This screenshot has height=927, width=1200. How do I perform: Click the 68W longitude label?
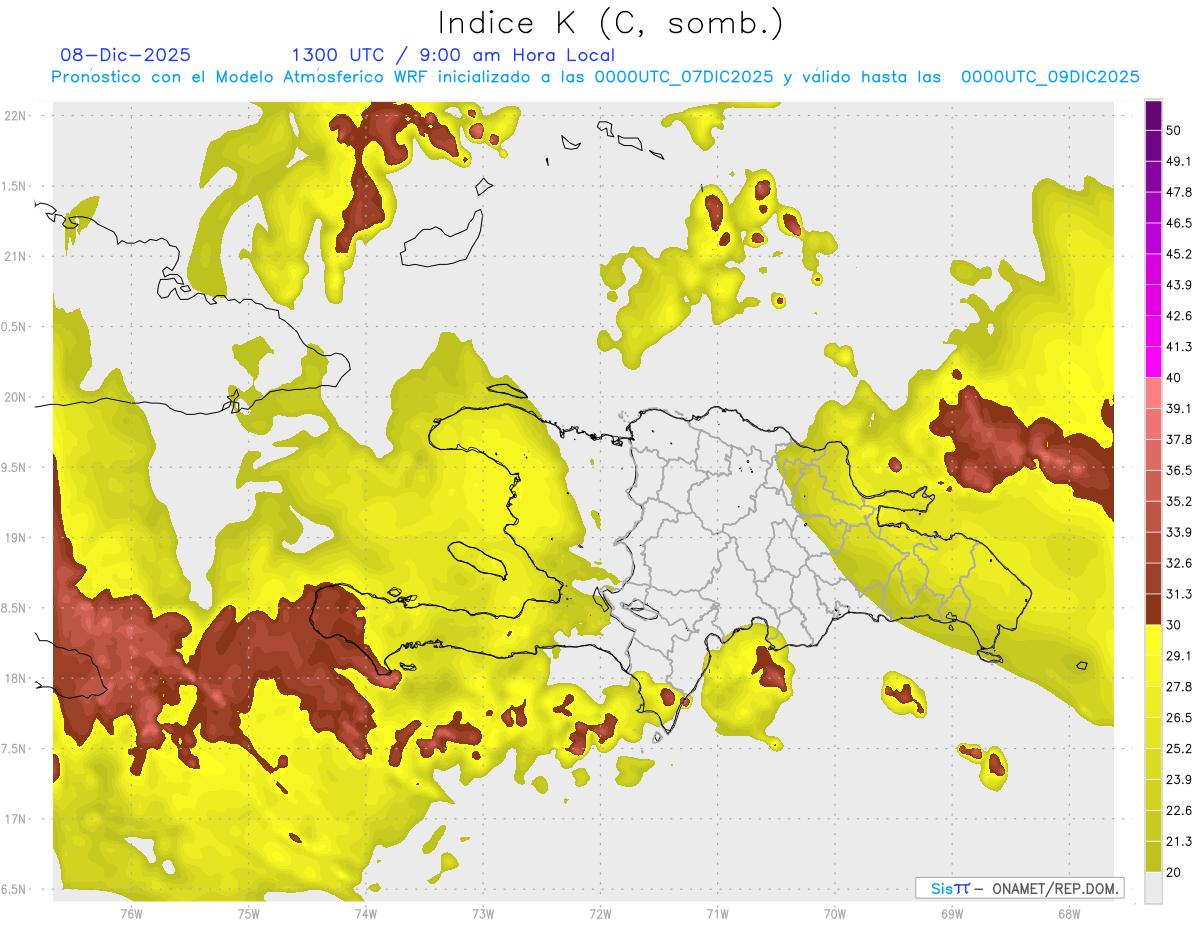pos(1069,913)
